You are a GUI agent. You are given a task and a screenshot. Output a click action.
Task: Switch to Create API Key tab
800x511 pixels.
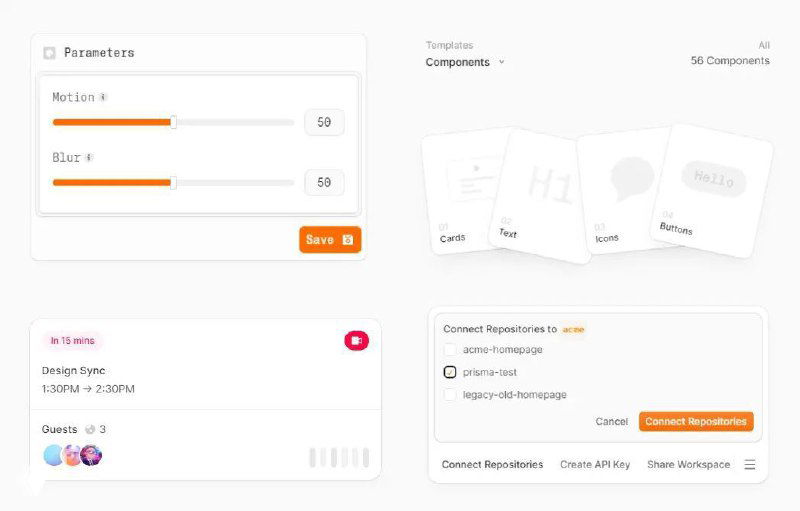tap(595, 465)
